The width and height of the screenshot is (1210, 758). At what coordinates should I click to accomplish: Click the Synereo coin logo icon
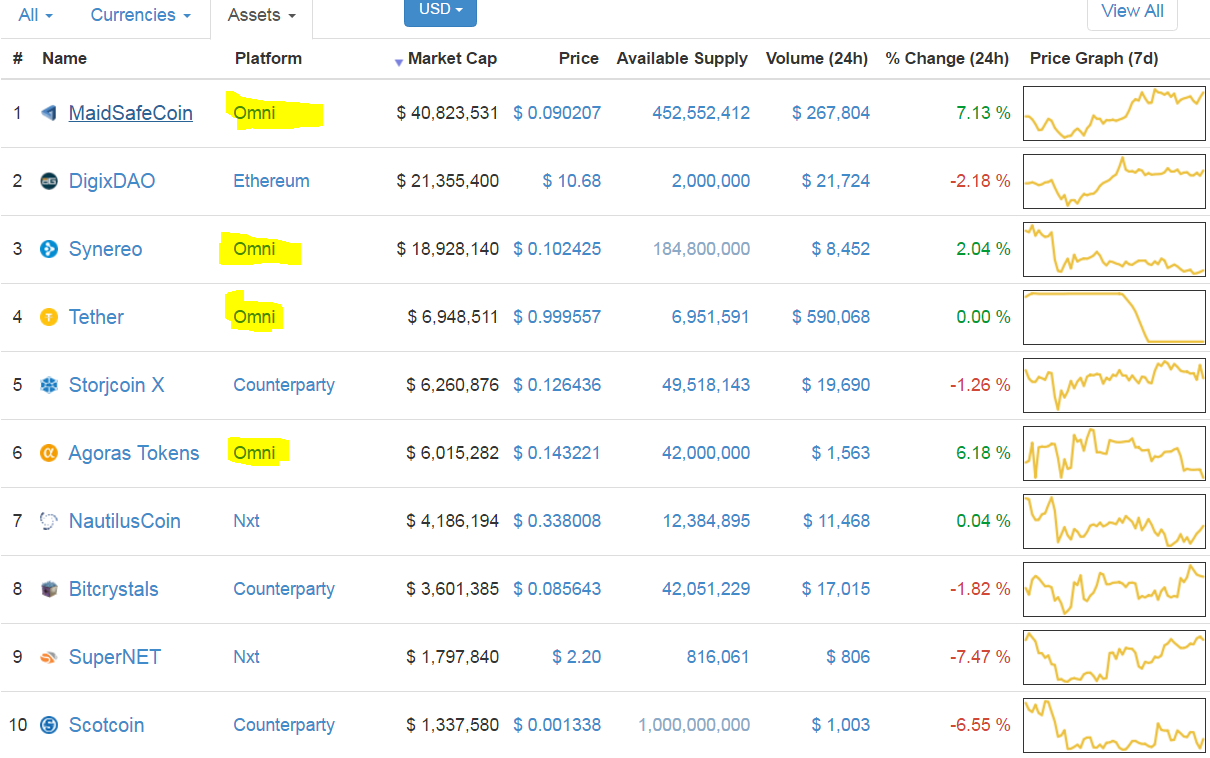click(x=49, y=249)
